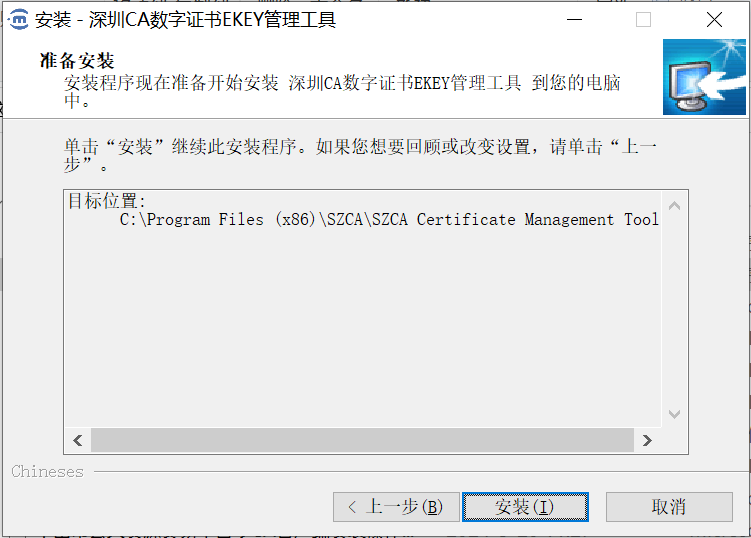The height and width of the screenshot is (538, 751).
Task: Click the 准备安装 heading
Action: (77, 61)
